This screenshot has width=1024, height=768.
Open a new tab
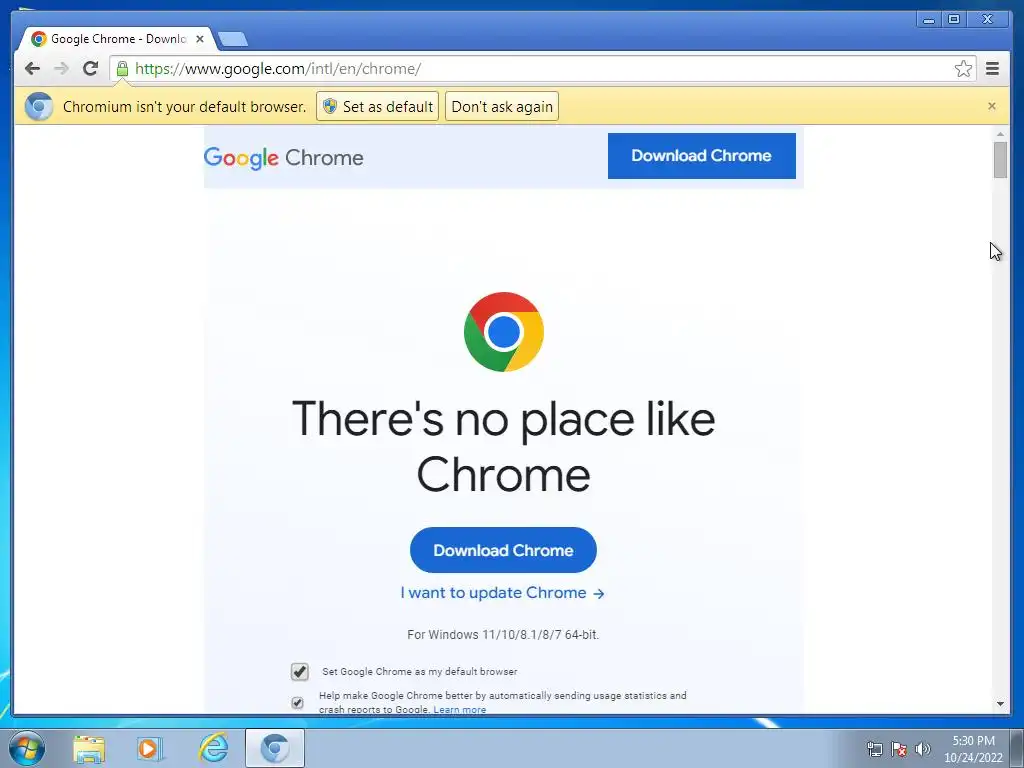[x=232, y=39]
